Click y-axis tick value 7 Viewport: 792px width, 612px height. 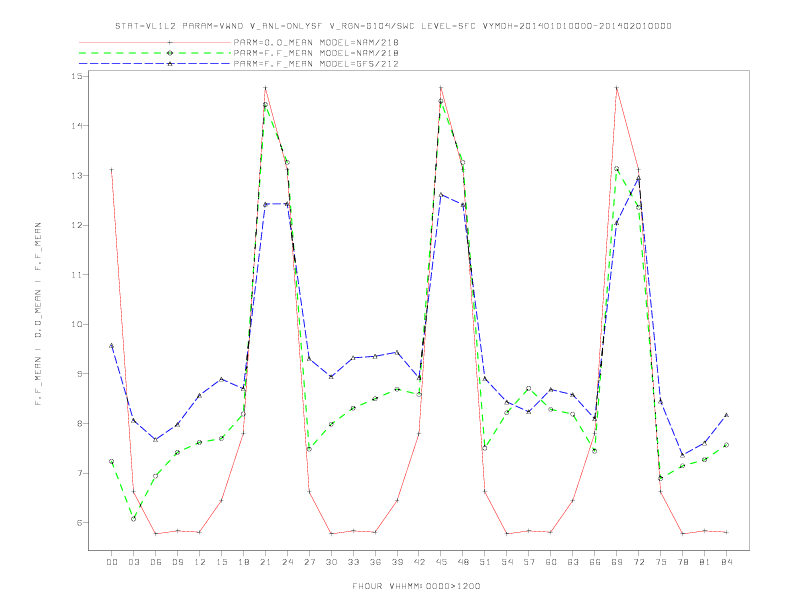[79, 473]
